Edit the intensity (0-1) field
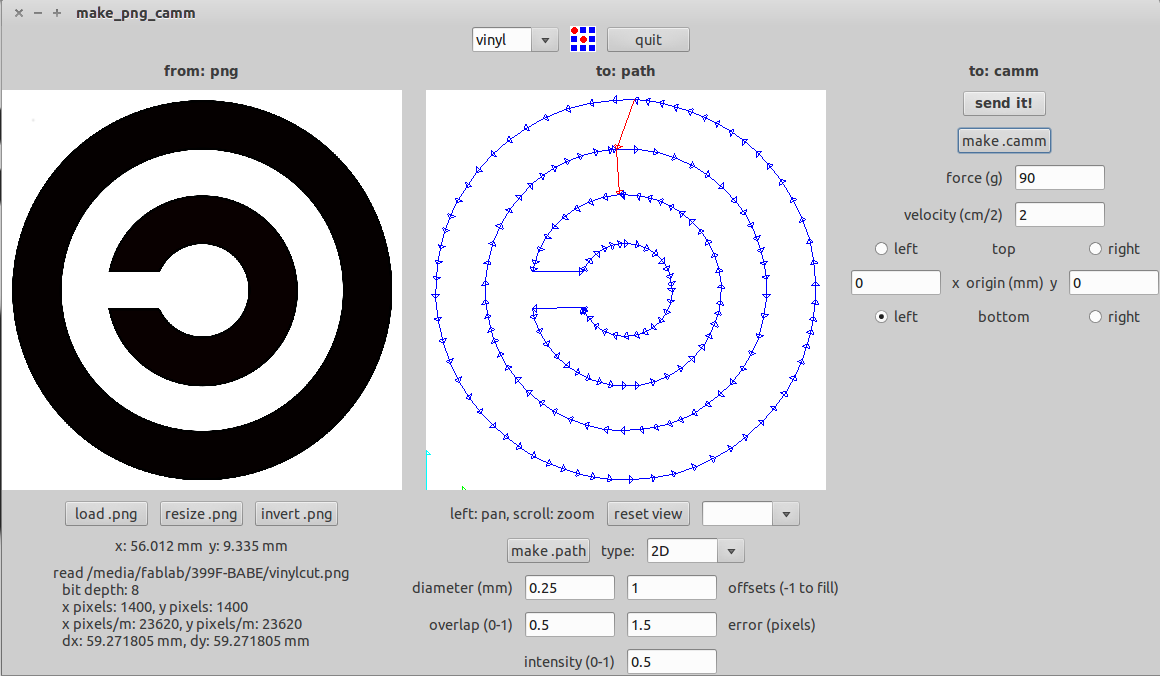 (672, 661)
